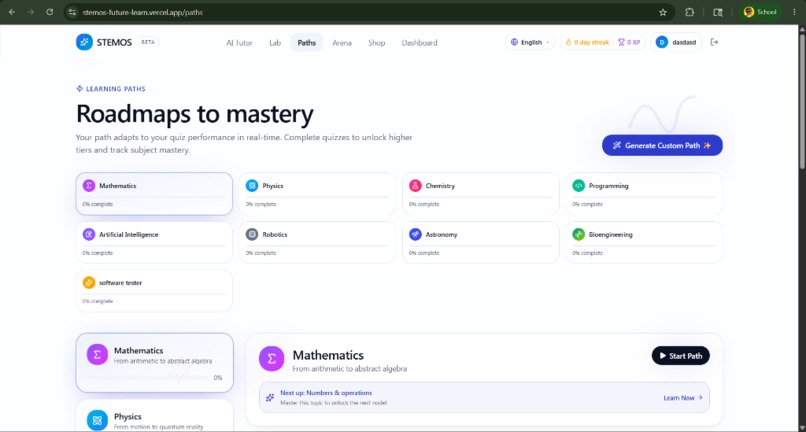Click the Robotics icon

click(x=252, y=235)
